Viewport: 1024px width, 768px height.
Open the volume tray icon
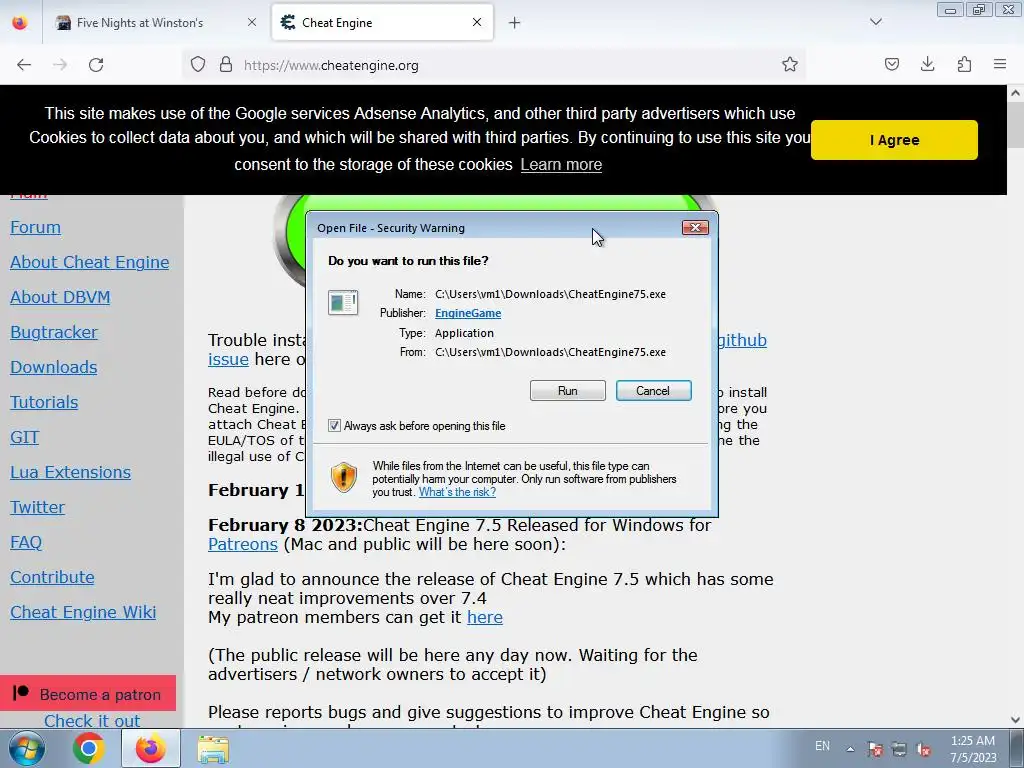923,749
